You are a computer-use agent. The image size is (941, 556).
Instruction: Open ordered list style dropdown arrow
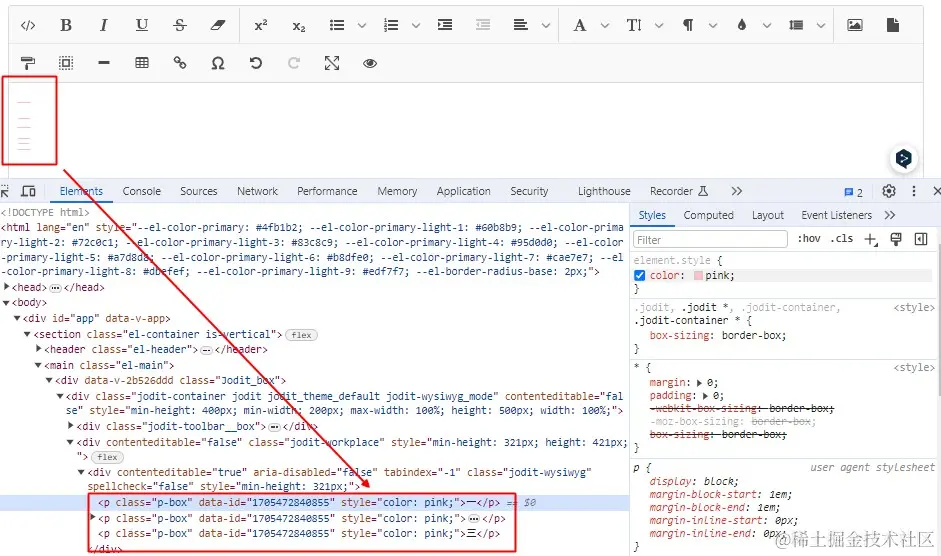pos(415,25)
